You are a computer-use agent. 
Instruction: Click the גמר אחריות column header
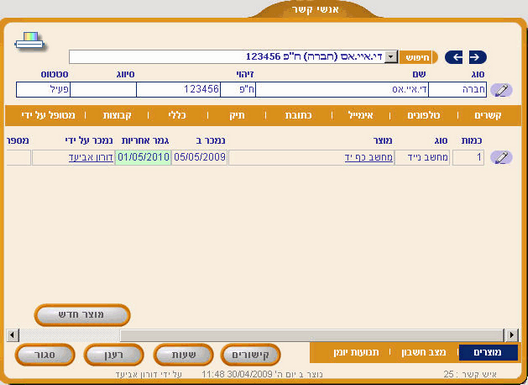click(145, 141)
